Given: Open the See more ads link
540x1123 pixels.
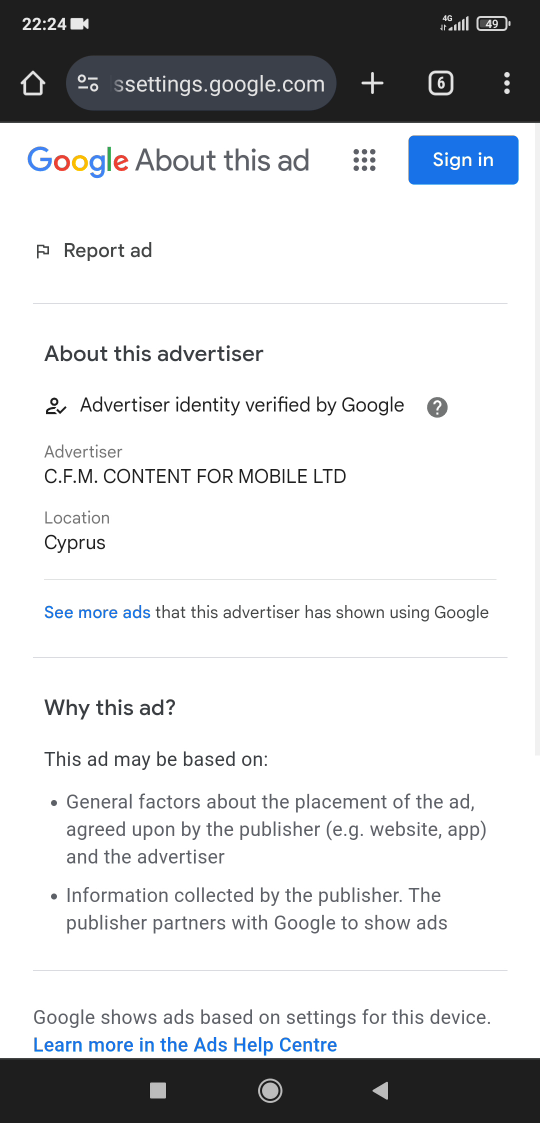Looking at the screenshot, I should 97,612.
